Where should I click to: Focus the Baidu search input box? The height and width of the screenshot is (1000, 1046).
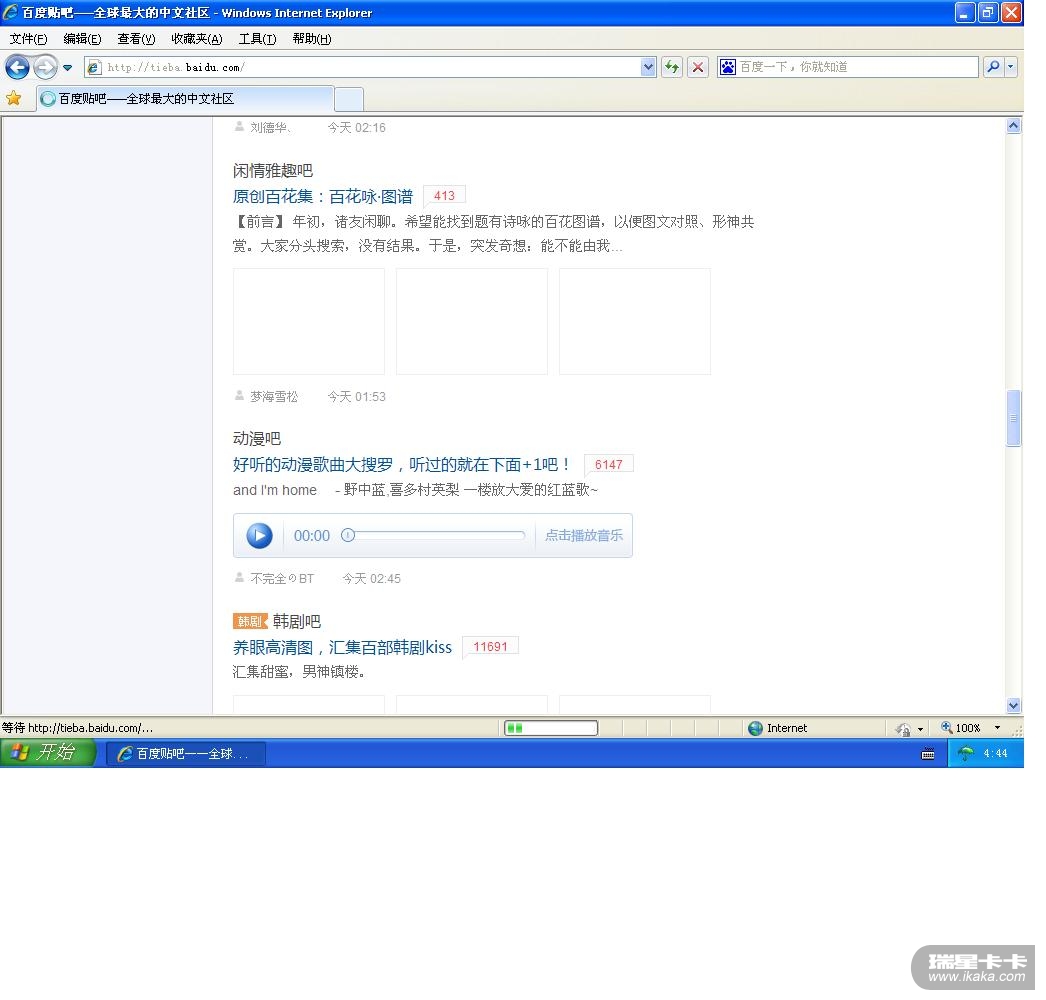tap(857, 67)
